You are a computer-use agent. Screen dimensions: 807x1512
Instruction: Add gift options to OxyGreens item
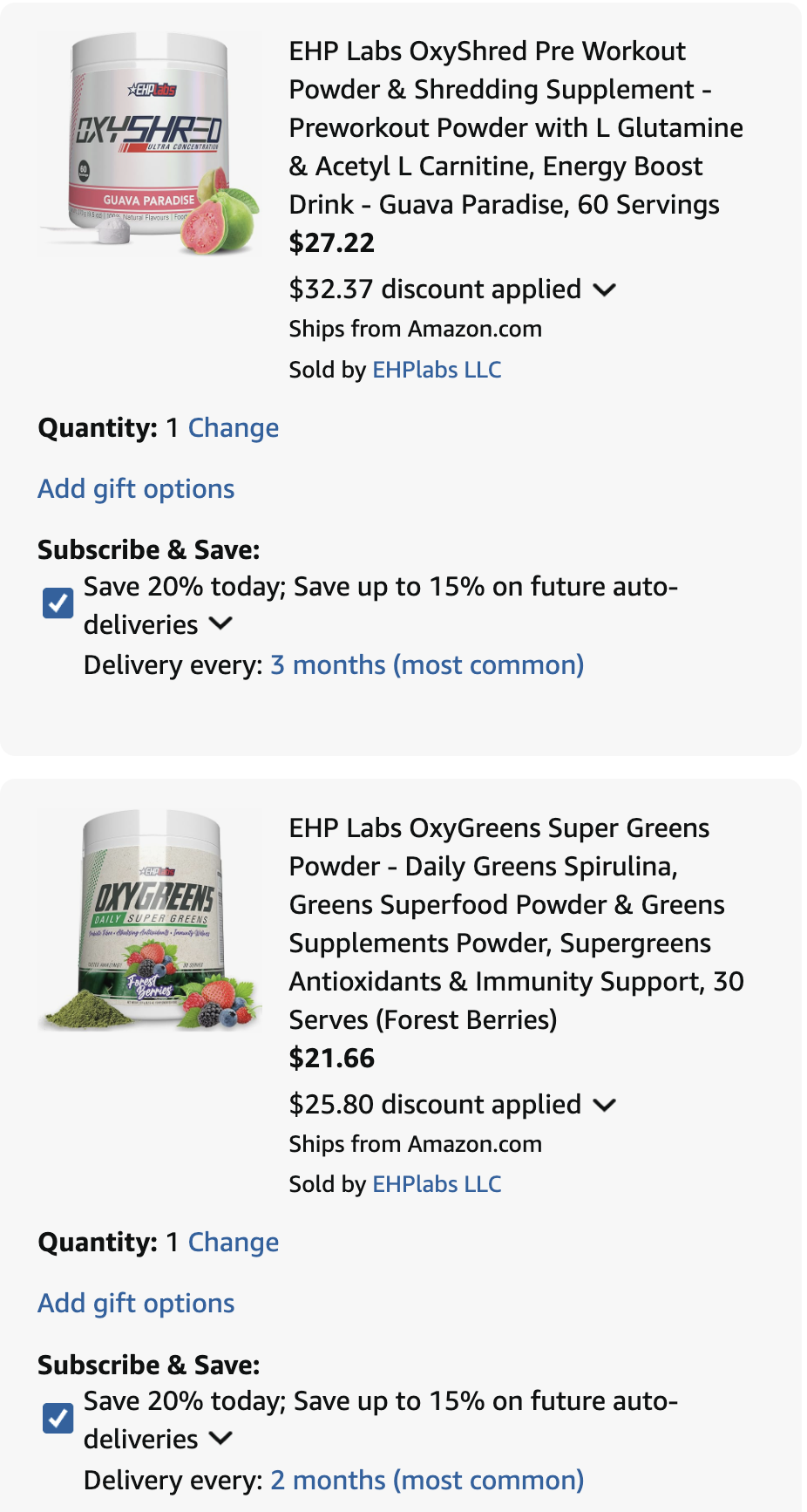pos(136,1304)
